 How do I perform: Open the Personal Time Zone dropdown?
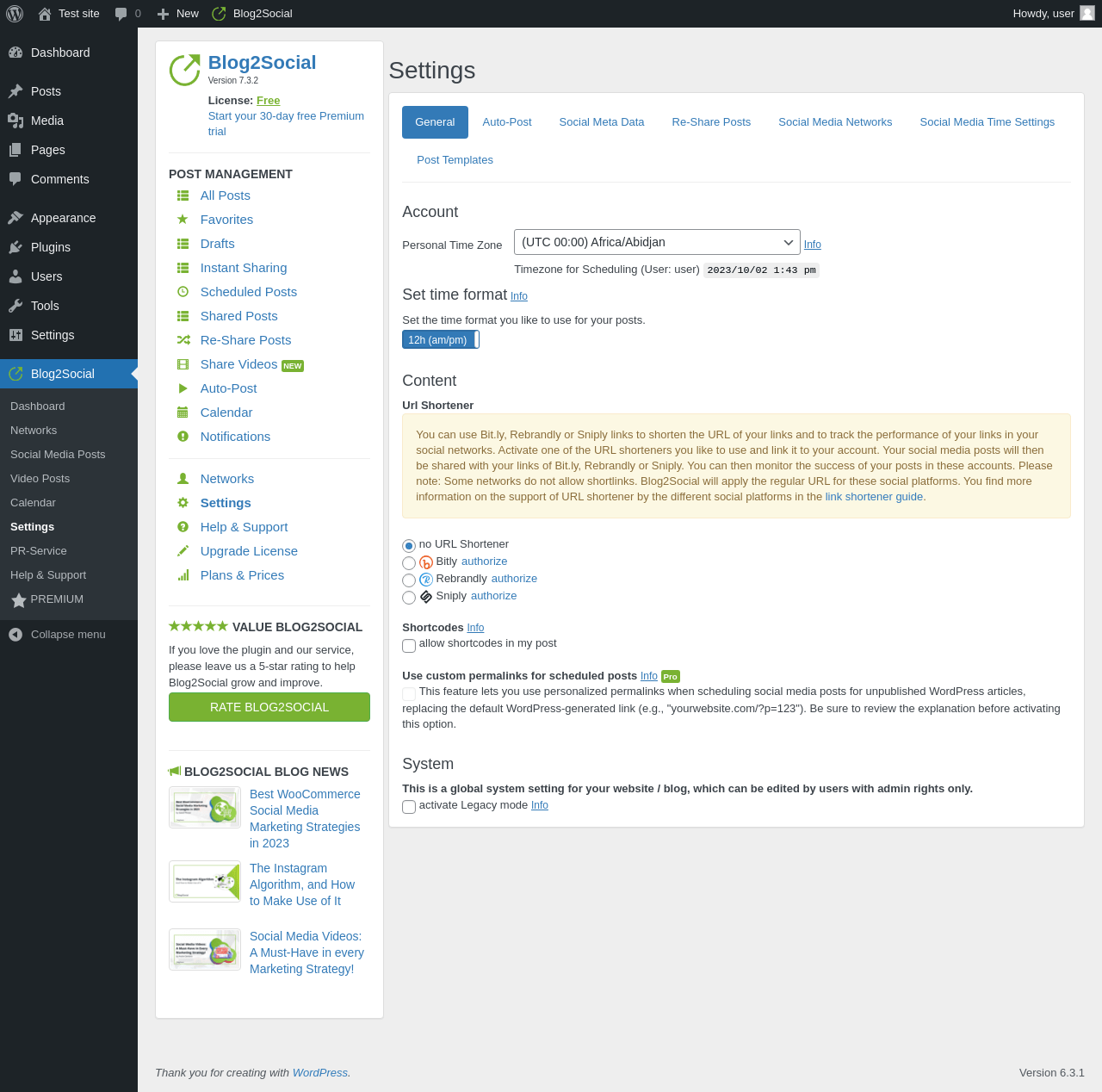point(657,242)
